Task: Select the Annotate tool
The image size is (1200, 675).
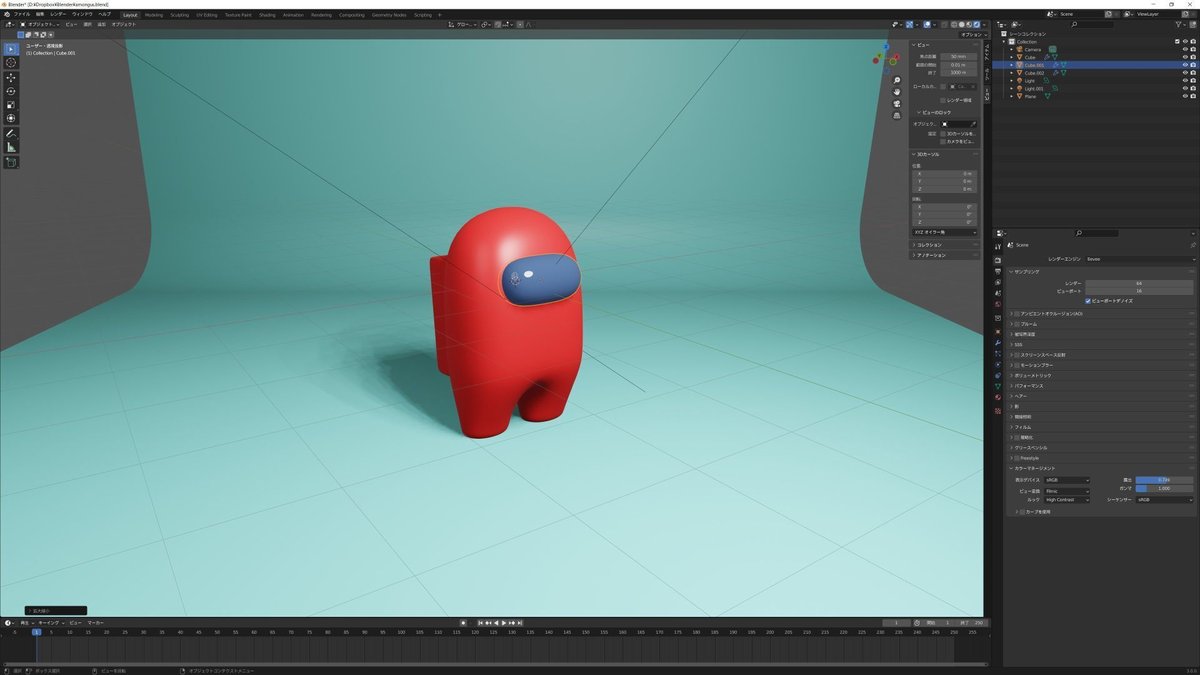Action: (x=11, y=133)
